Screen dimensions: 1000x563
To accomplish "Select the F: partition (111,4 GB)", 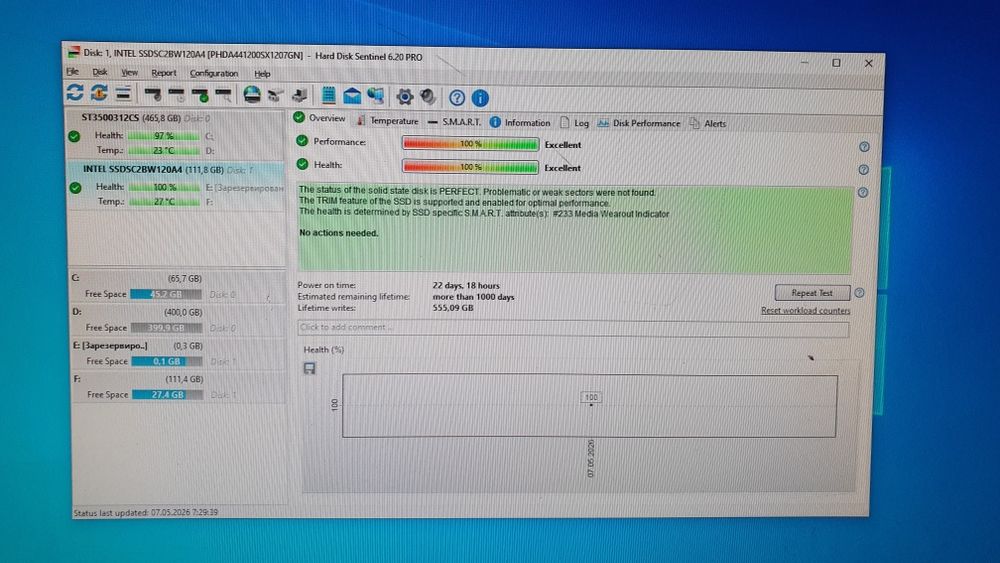I will click(178, 386).
